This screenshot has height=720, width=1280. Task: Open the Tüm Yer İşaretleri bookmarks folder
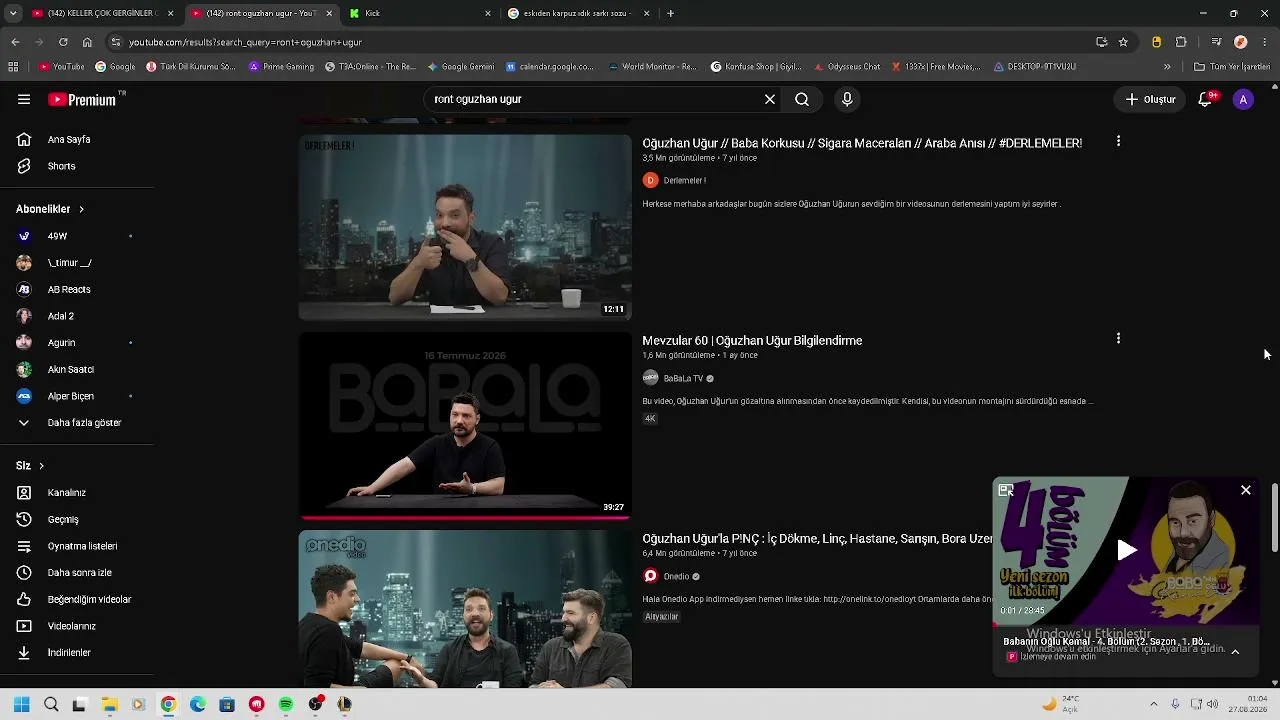(1231, 67)
